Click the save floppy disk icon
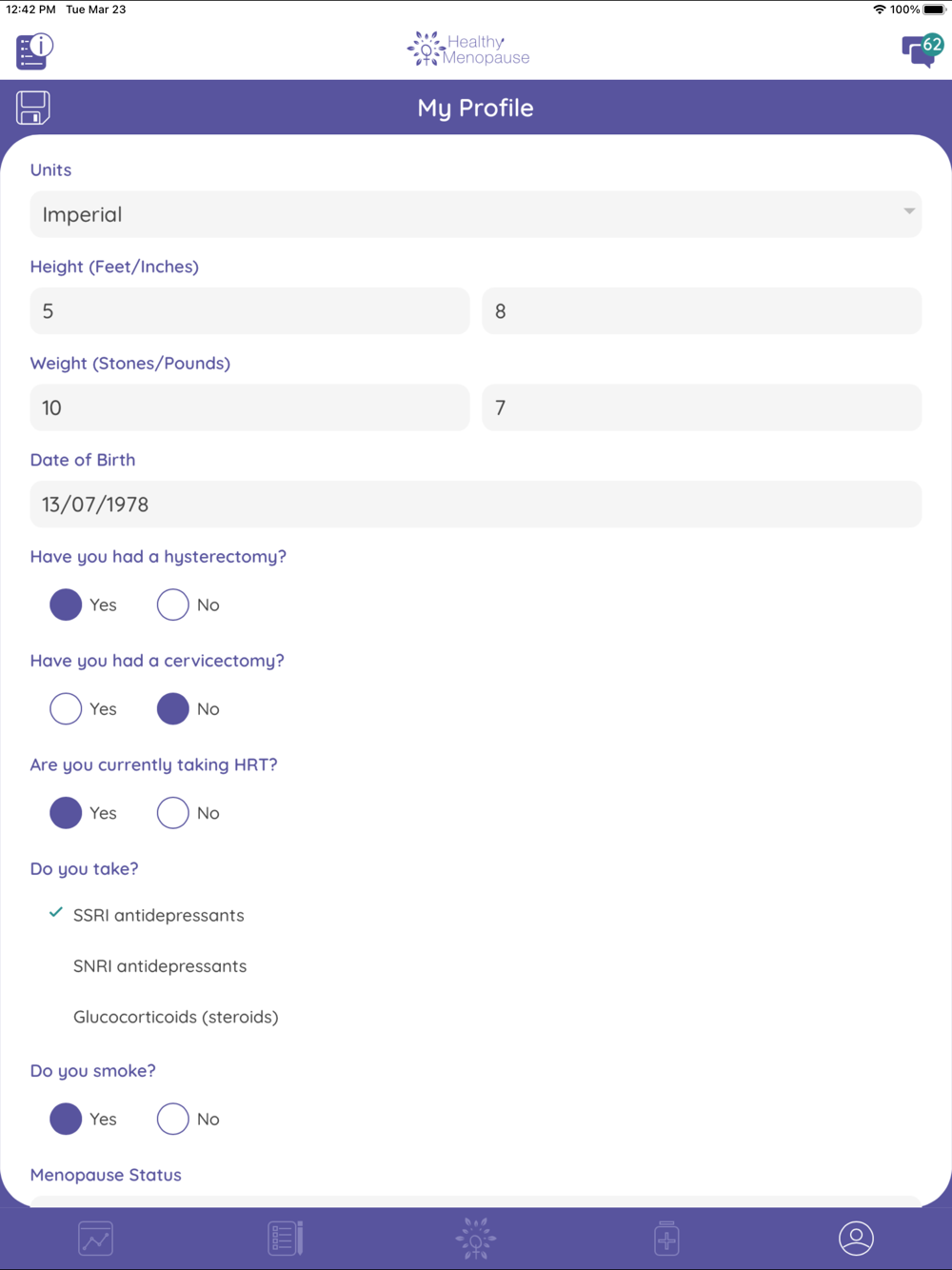 click(33, 108)
